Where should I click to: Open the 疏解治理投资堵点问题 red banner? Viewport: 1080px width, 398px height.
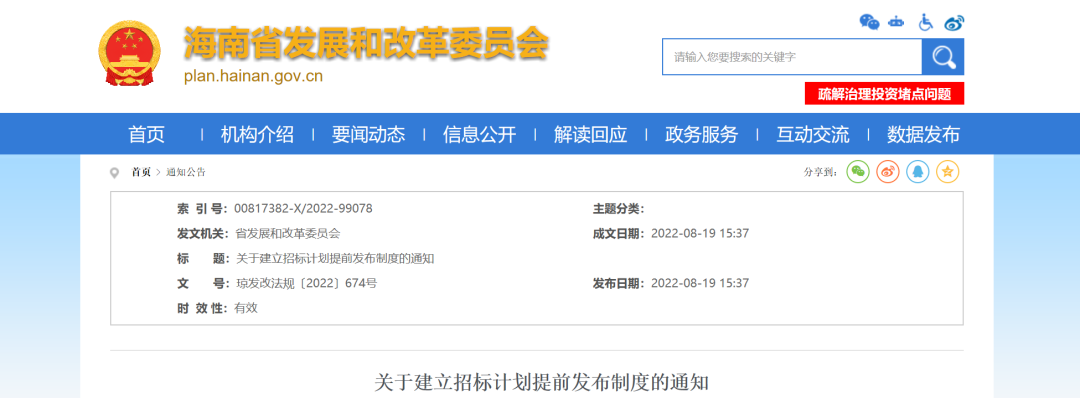[884, 94]
